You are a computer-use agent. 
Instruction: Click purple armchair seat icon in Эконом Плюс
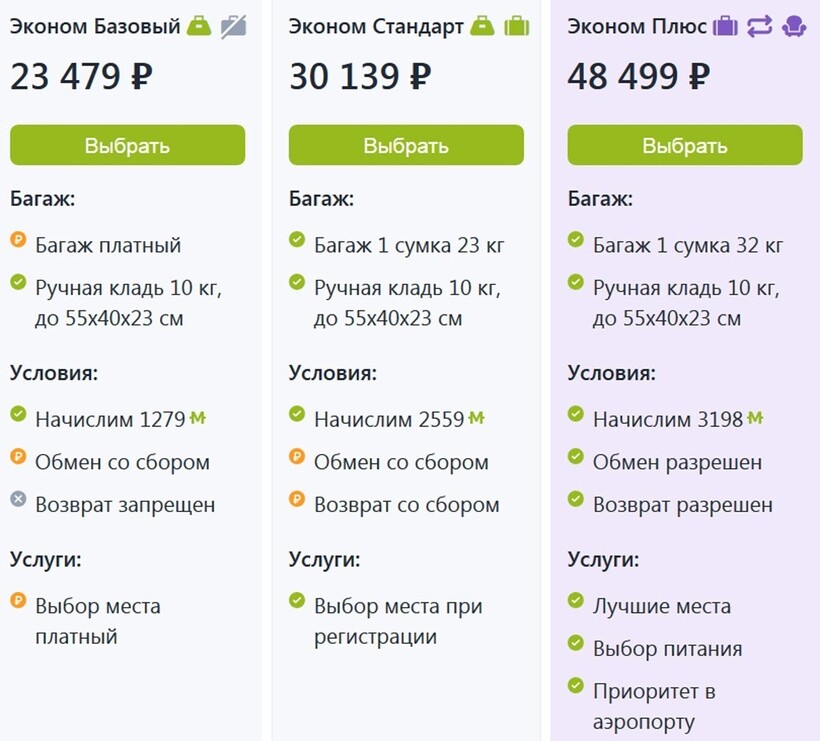(x=794, y=27)
